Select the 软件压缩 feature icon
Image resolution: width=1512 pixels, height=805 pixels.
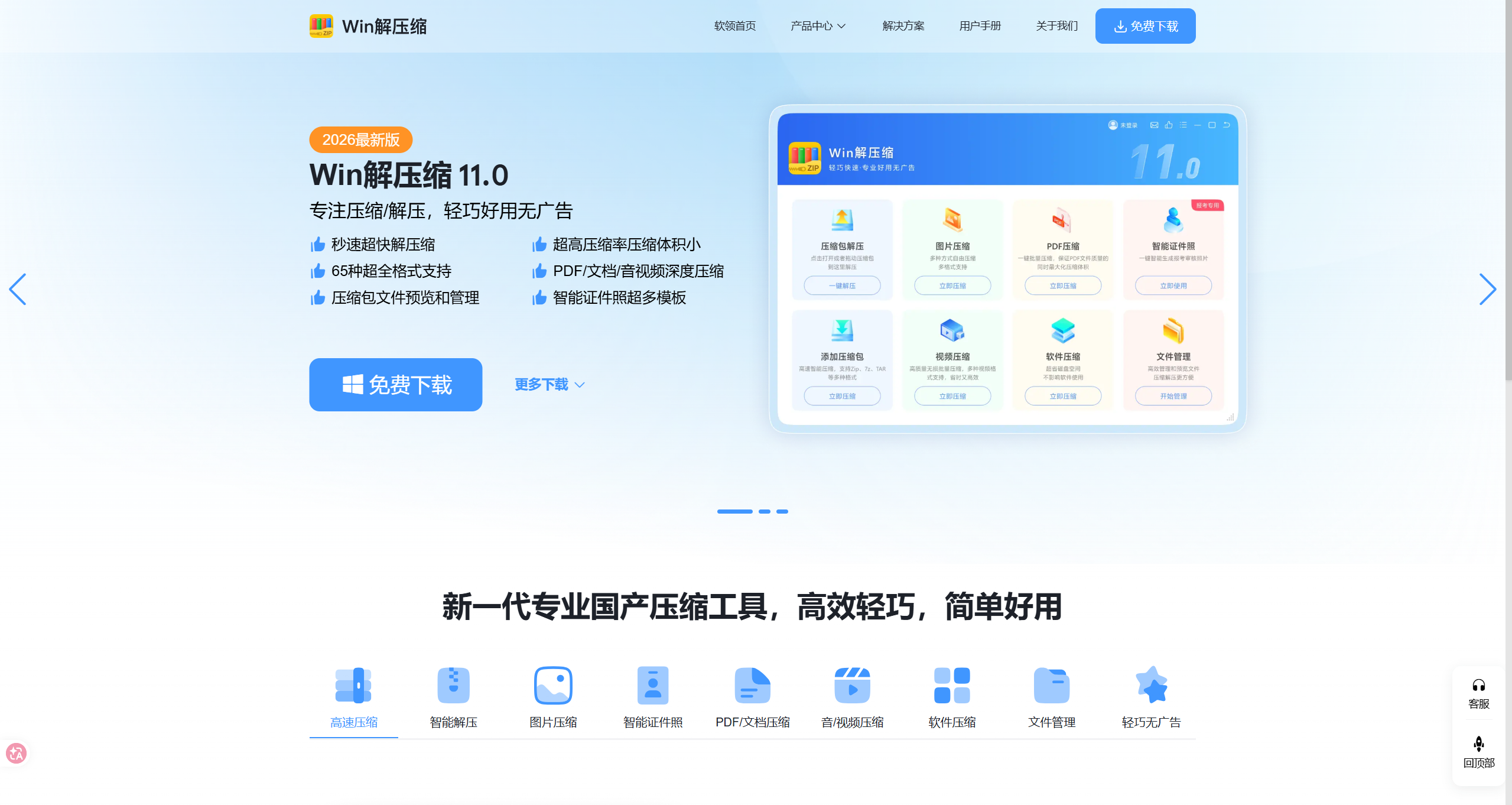click(952, 686)
